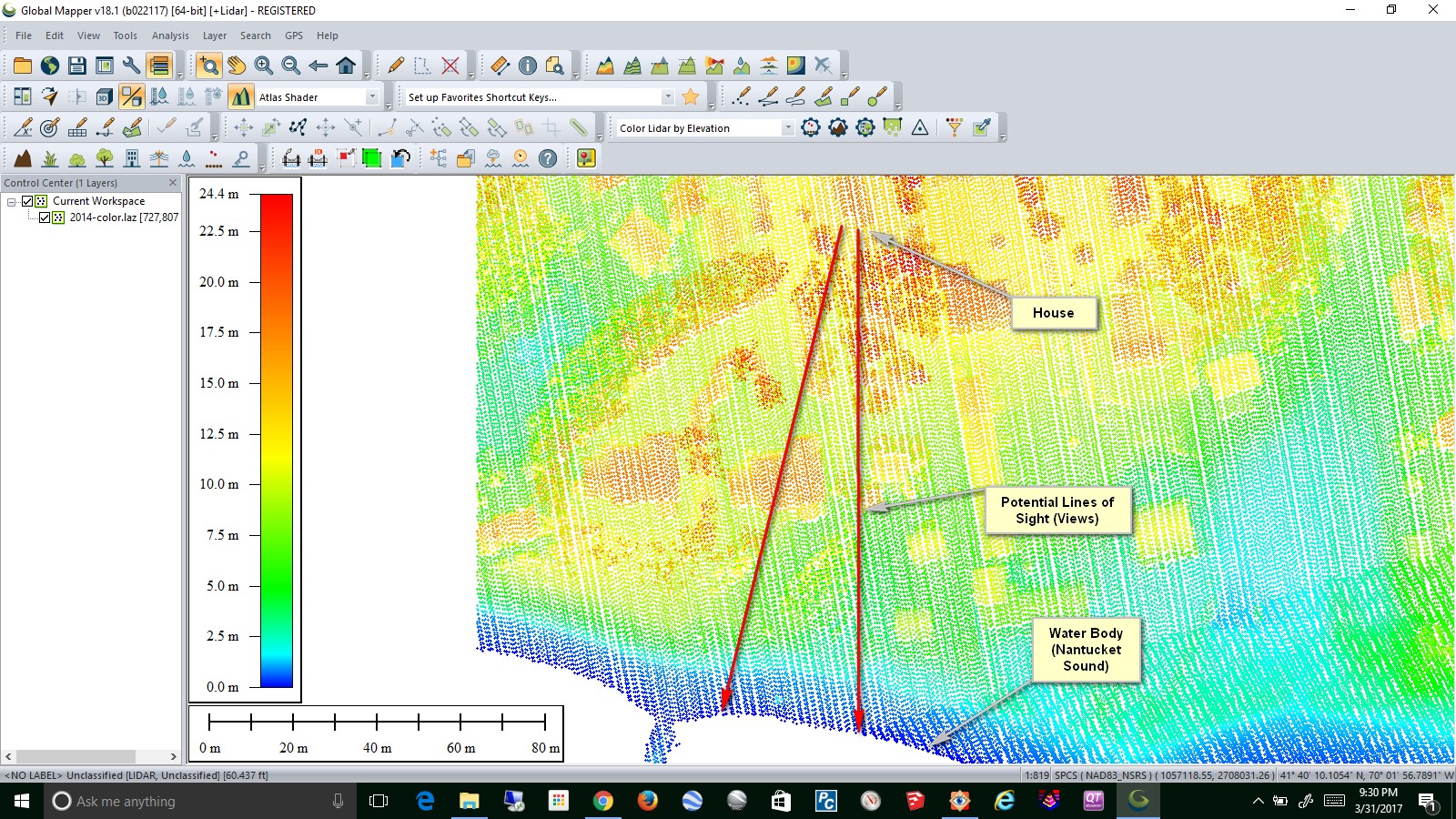The height and width of the screenshot is (819, 1456).
Task: Select the high vegetation tree icon
Action: (x=105, y=158)
